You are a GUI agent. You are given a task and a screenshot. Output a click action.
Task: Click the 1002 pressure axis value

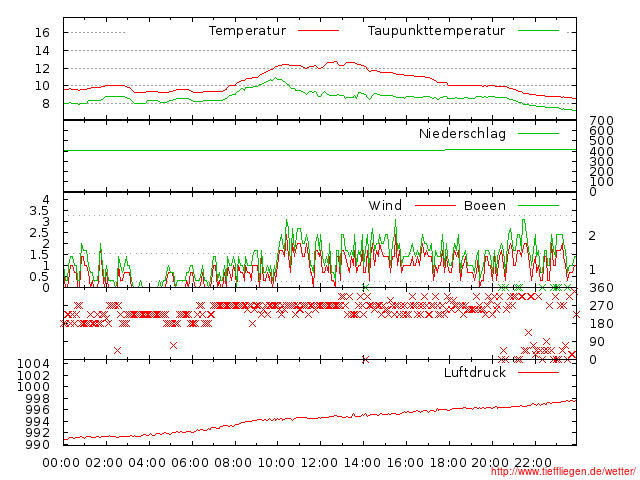[33, 375]
